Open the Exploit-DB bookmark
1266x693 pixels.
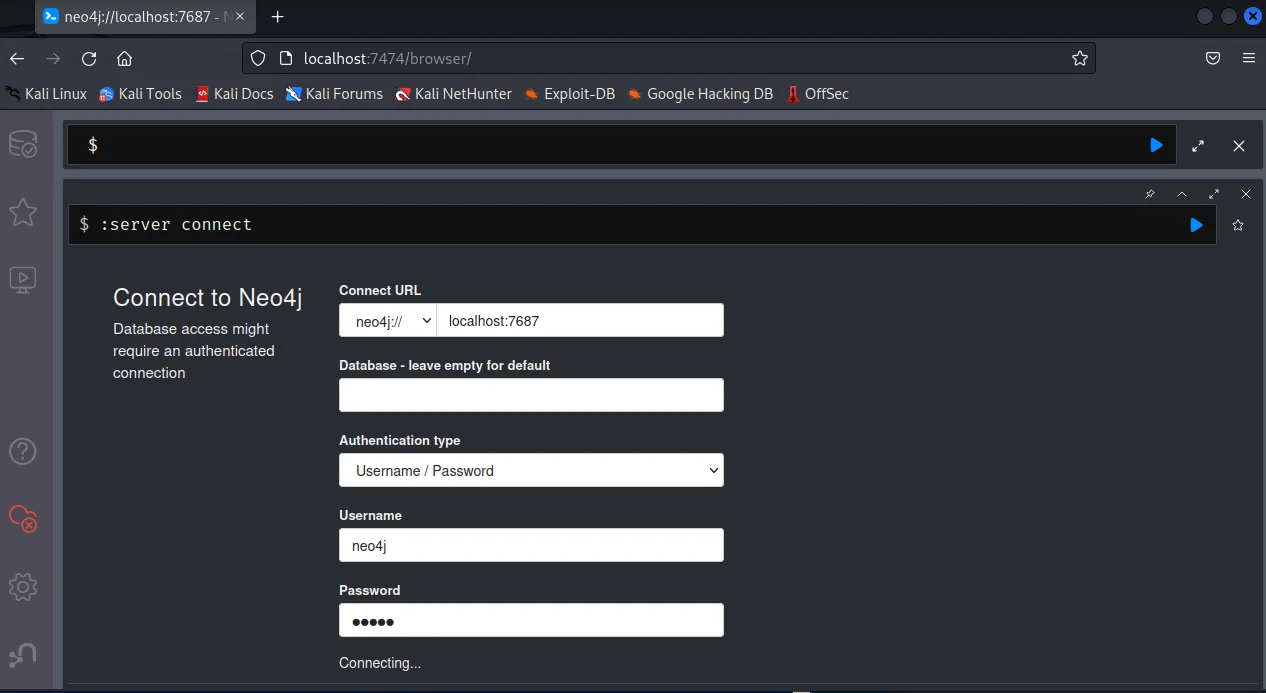pos(569,94)
